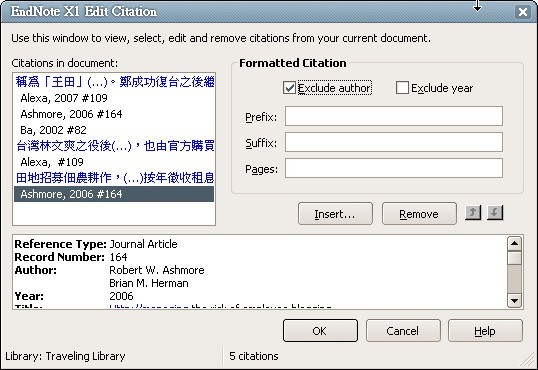This screenshot has width=538, height=370.
Task: Select the highlighted Ashmore, 2006 #164 entry
Action: pyautogui.click(x=114, y=194)
